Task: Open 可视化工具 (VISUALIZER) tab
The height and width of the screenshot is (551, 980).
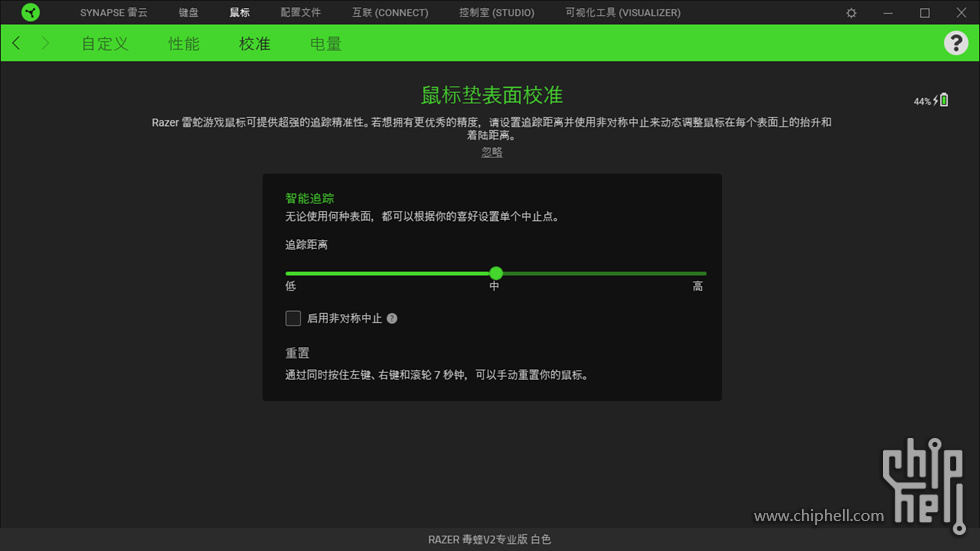Action: 623,12
